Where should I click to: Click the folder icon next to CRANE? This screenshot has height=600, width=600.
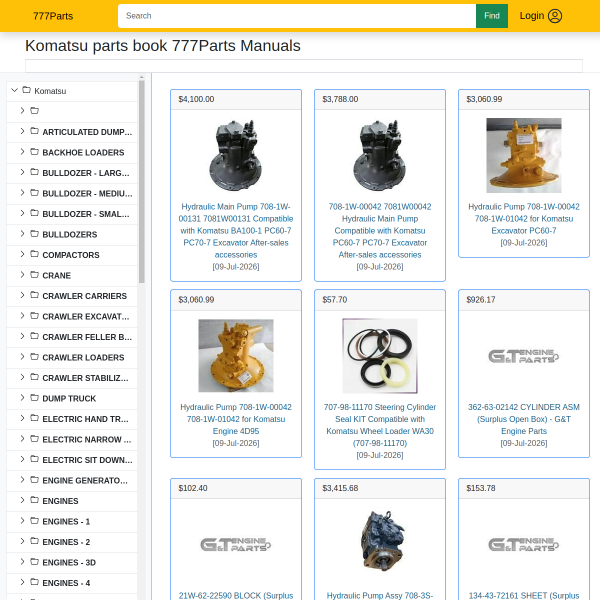coord(34,275)
